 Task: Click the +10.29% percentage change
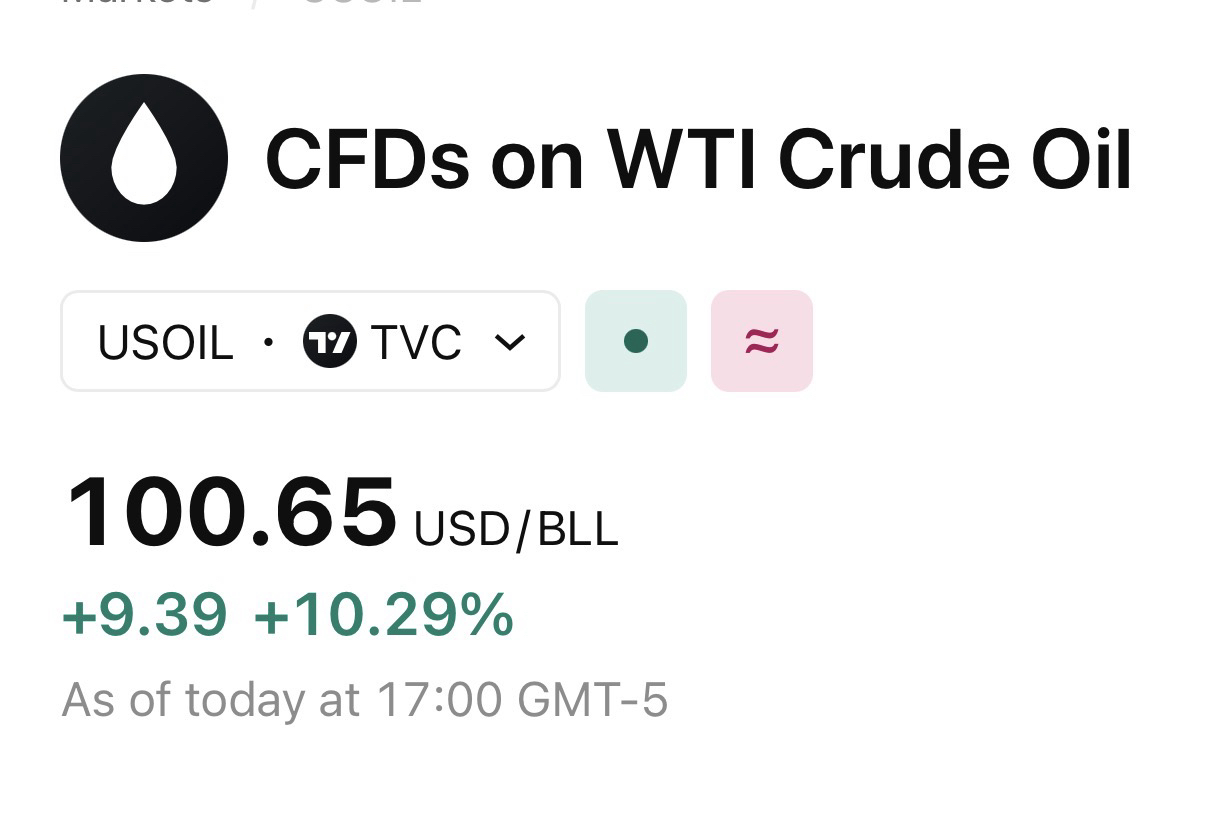383,614
